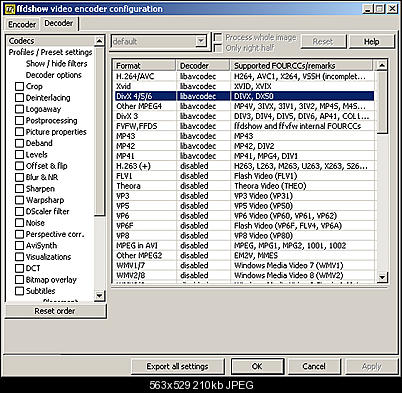Toggle the Visualizations checkbox
Screen dimensions: 402x393
click(20, 257)
